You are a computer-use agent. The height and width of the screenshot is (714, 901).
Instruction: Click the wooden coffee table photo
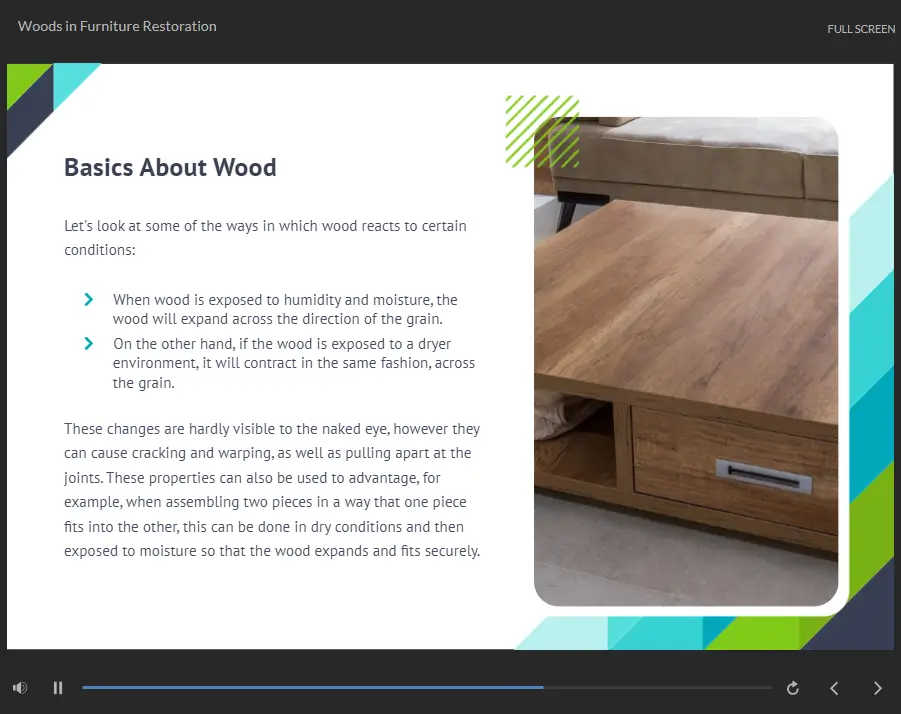point(686,361)
